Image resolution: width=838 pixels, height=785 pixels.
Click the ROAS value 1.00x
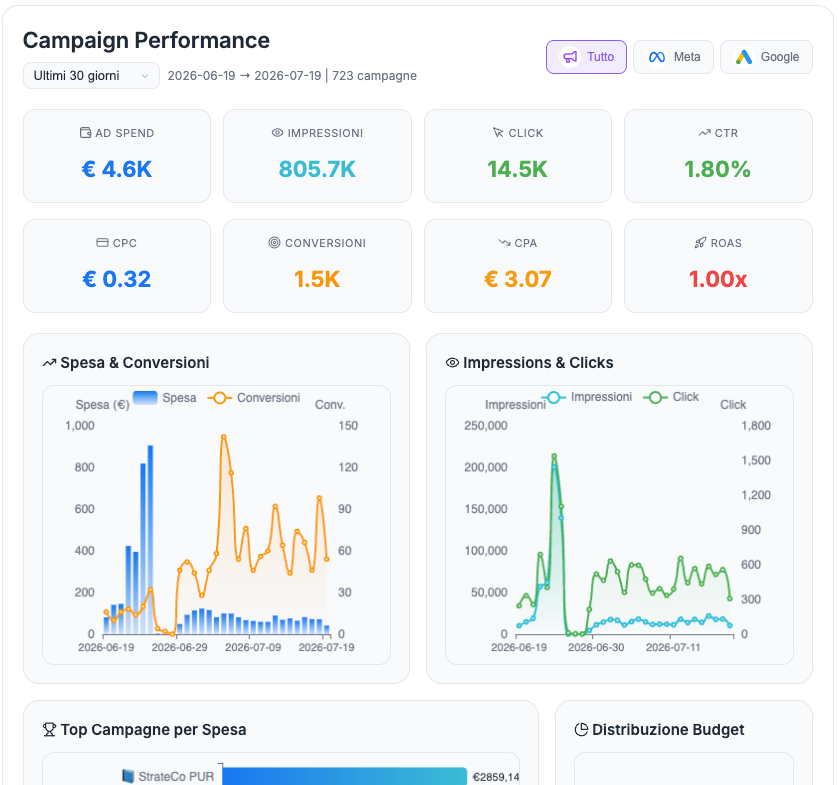pyautogui.click(x=718, y=279)
